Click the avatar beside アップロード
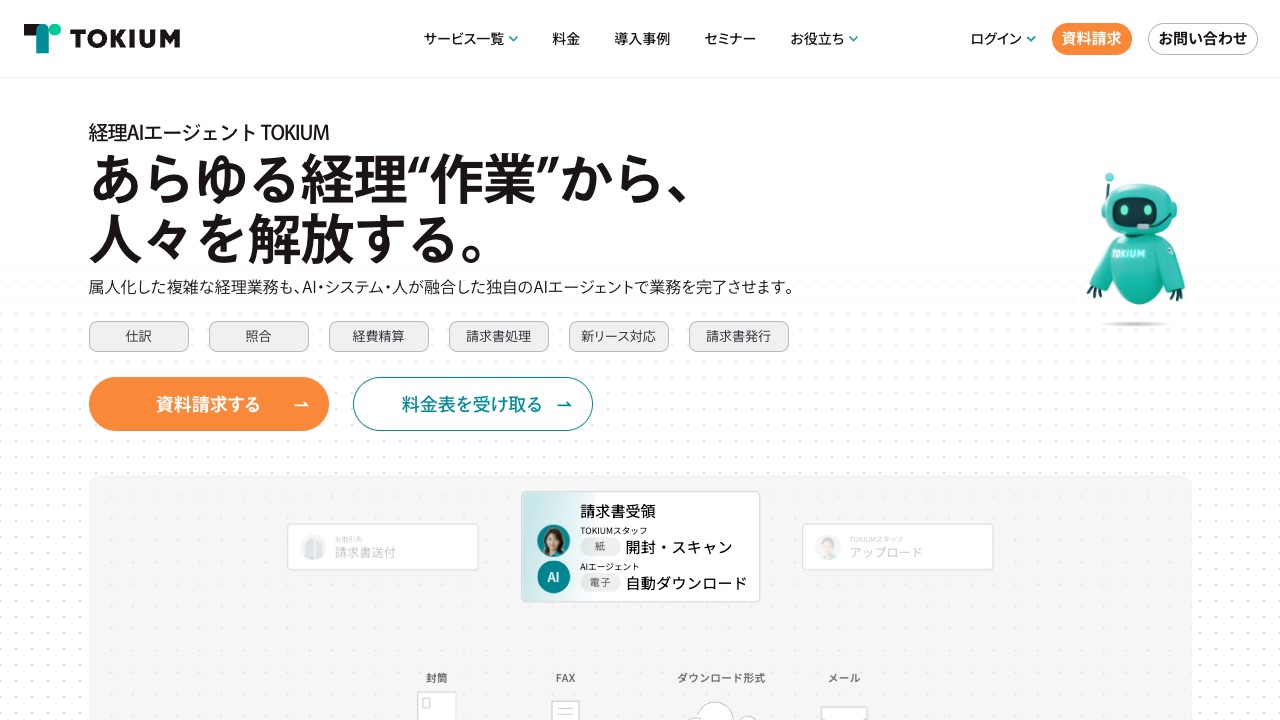 point(828,548)
